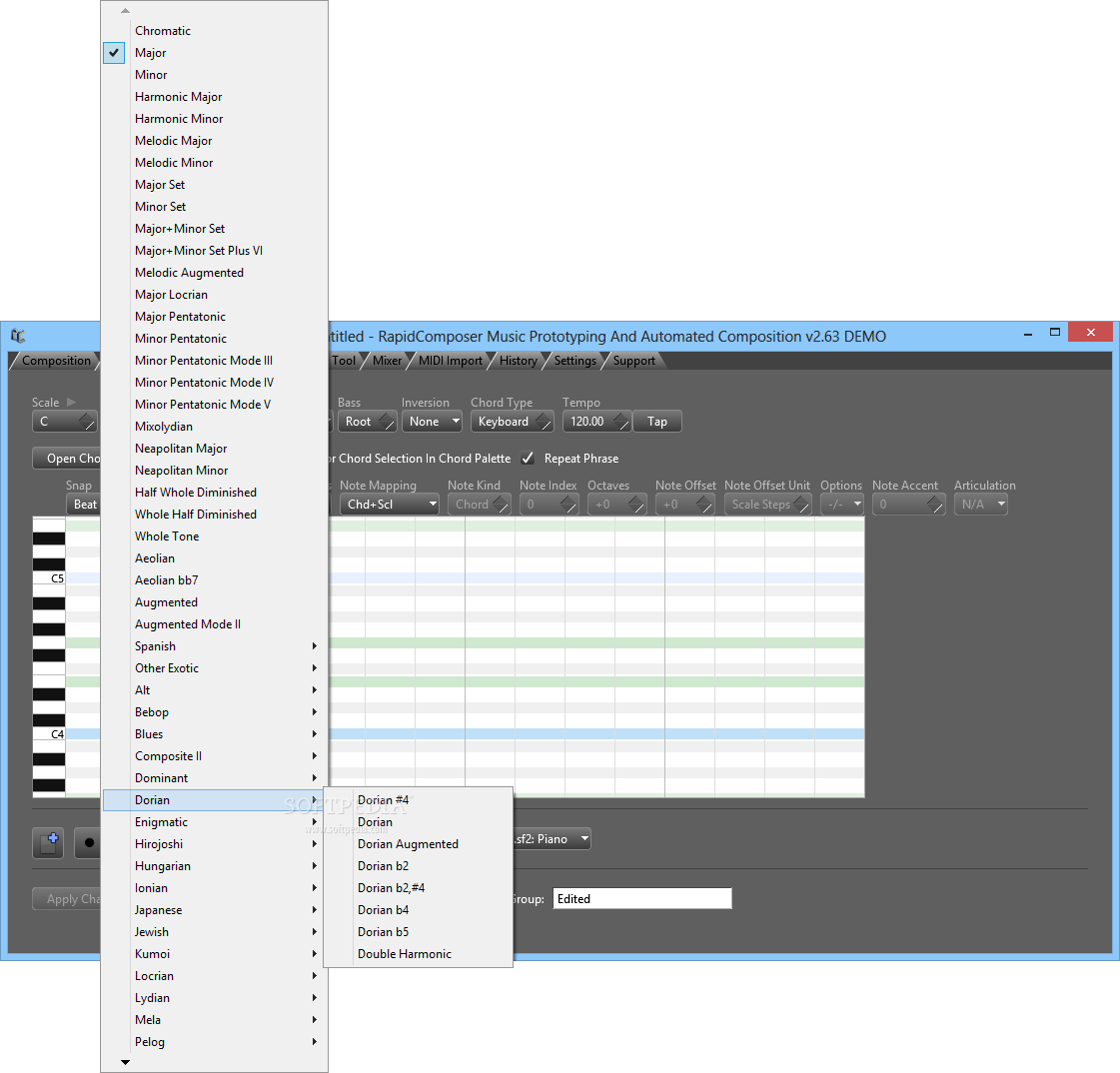
Task: Choose Dorian b5 from submenu
Action: (419, 932)
